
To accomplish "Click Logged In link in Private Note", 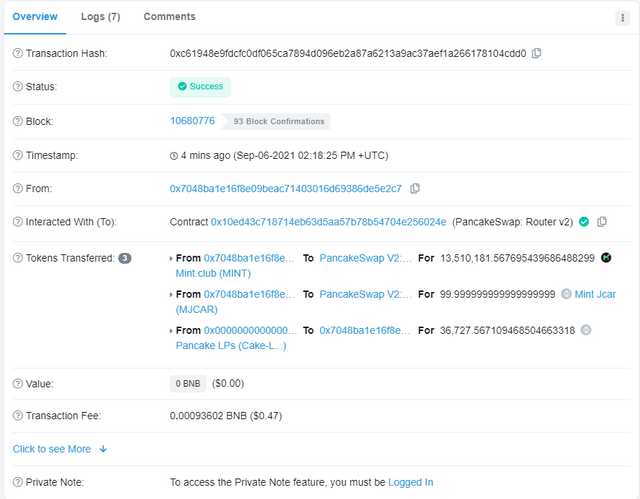I will [x=411, y=482].
